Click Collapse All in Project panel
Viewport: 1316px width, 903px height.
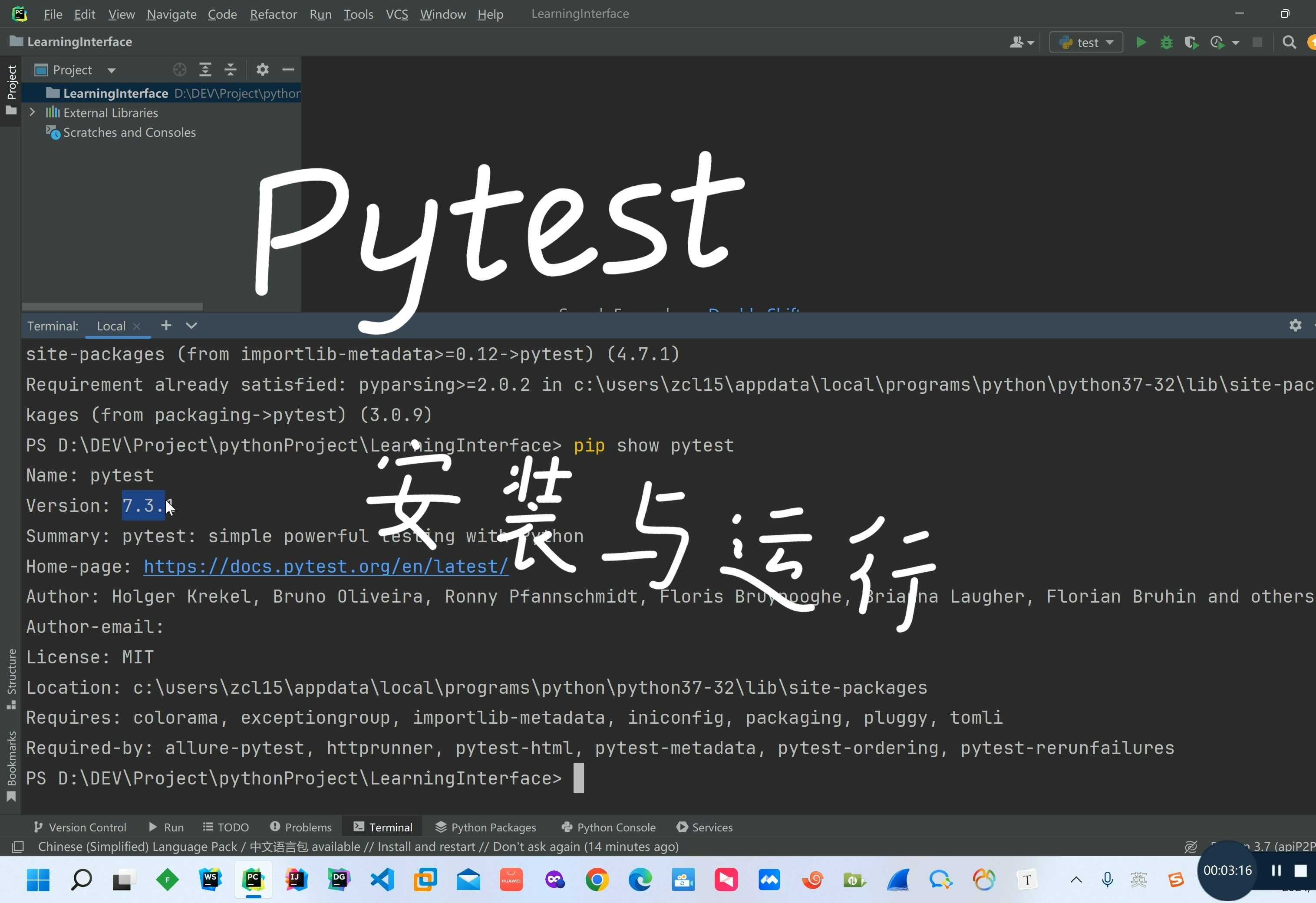coord(230,69)
